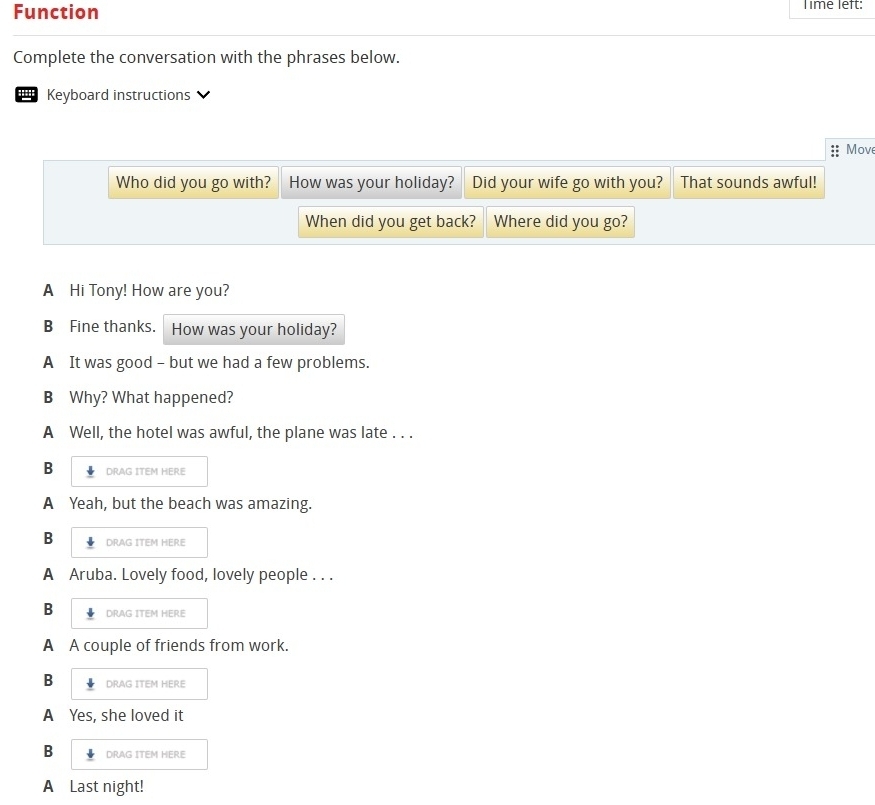The height and width of the screenshot is (805, 875).
Task: Click the down-arrow icon in last drop zone
Action: click(90, 755)
